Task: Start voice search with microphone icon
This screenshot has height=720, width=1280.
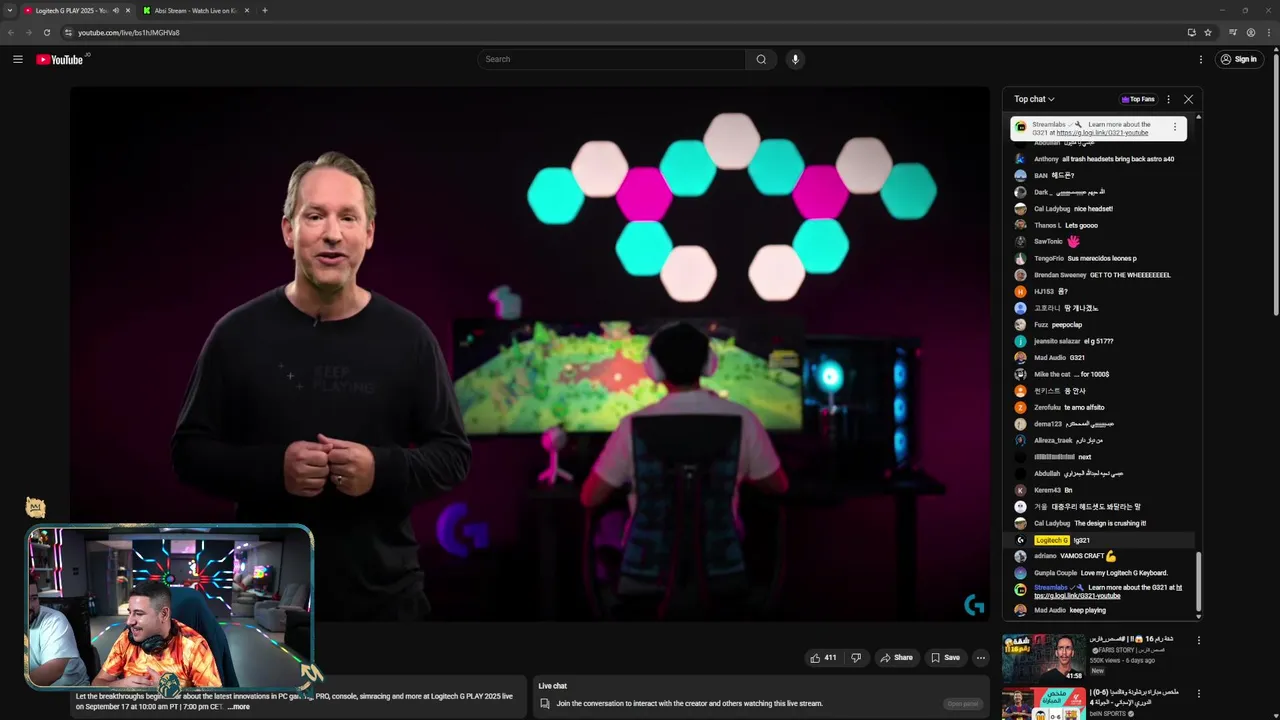Action: coord(795,59)
